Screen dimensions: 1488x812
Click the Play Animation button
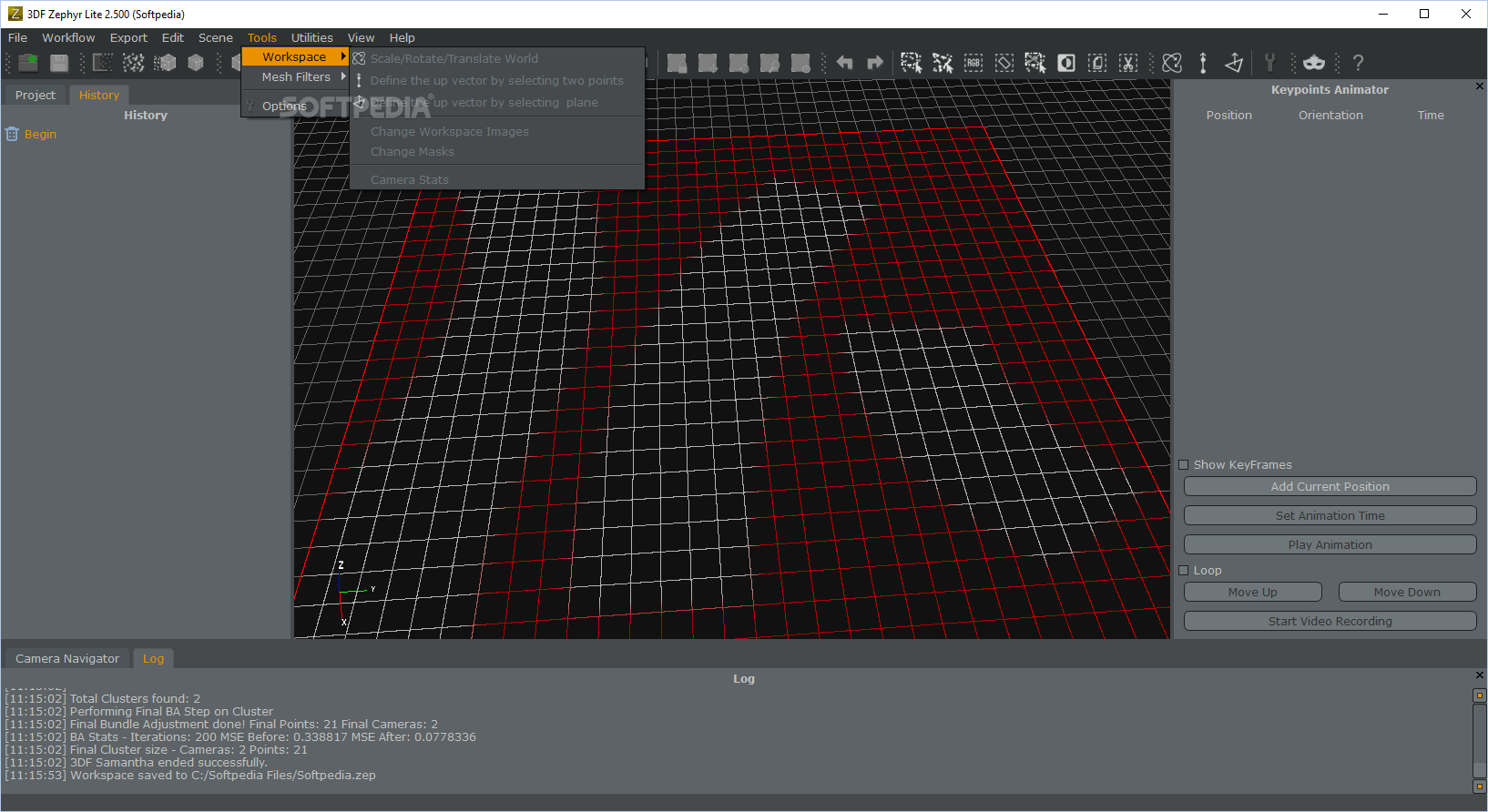pos(1330,545)
